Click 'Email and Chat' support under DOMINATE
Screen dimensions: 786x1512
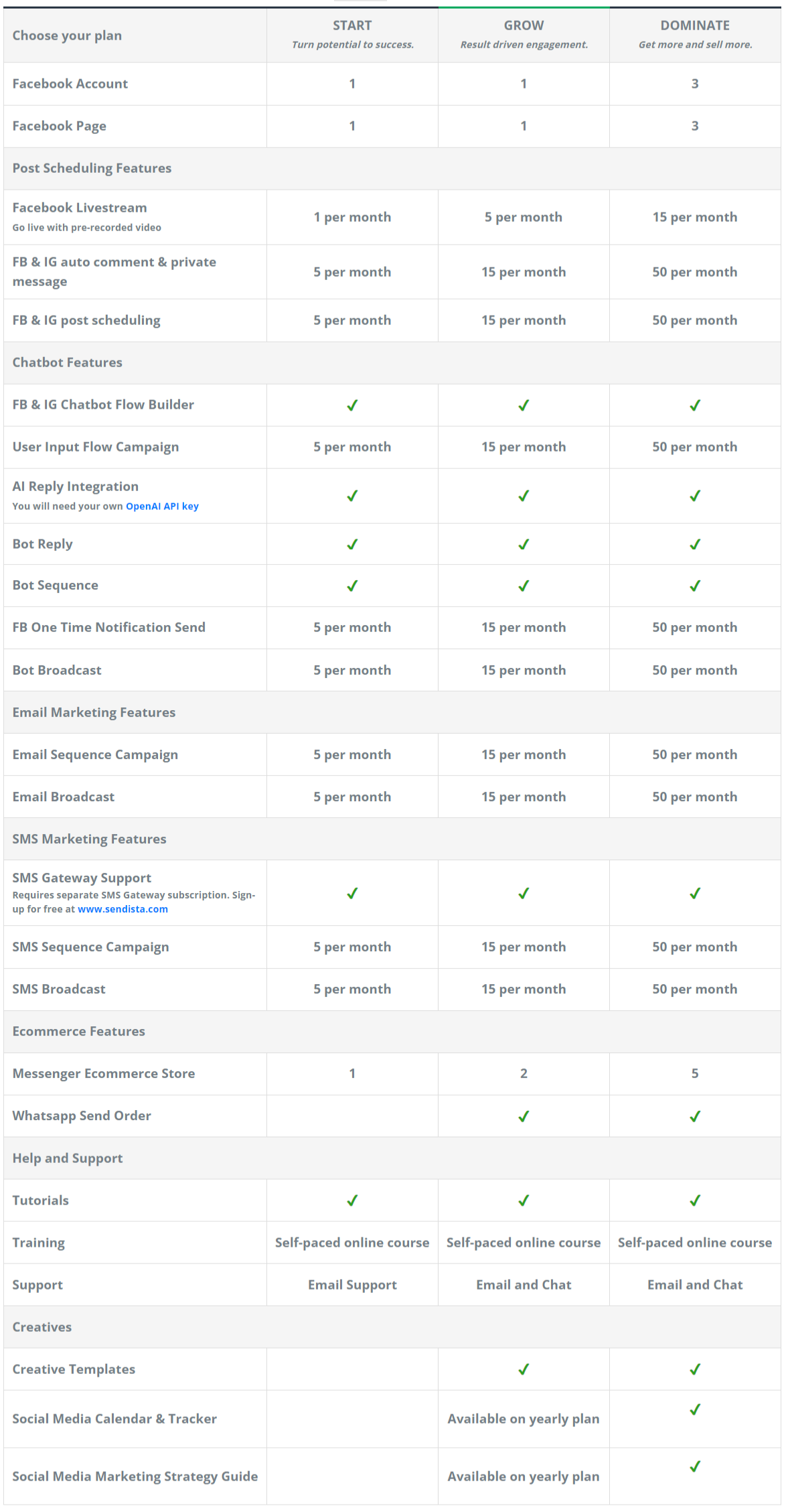pos(695,1285)
